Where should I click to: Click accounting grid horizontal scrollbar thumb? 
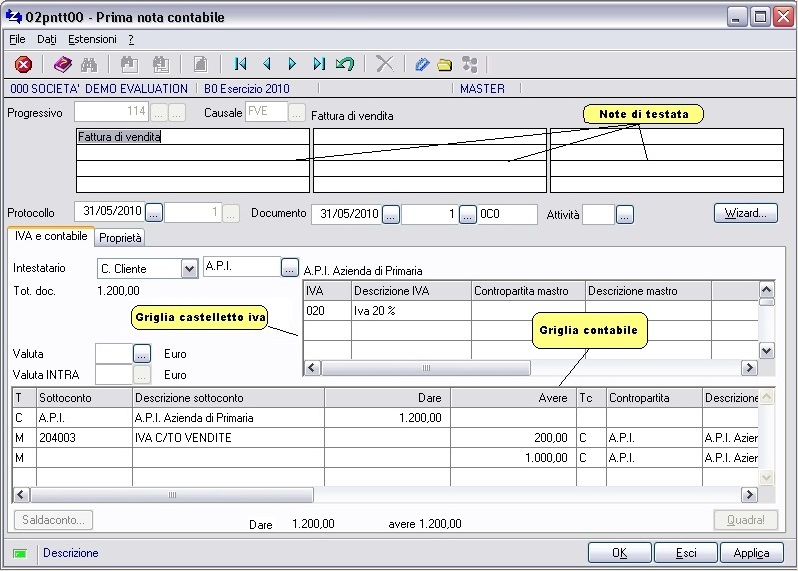172,494
